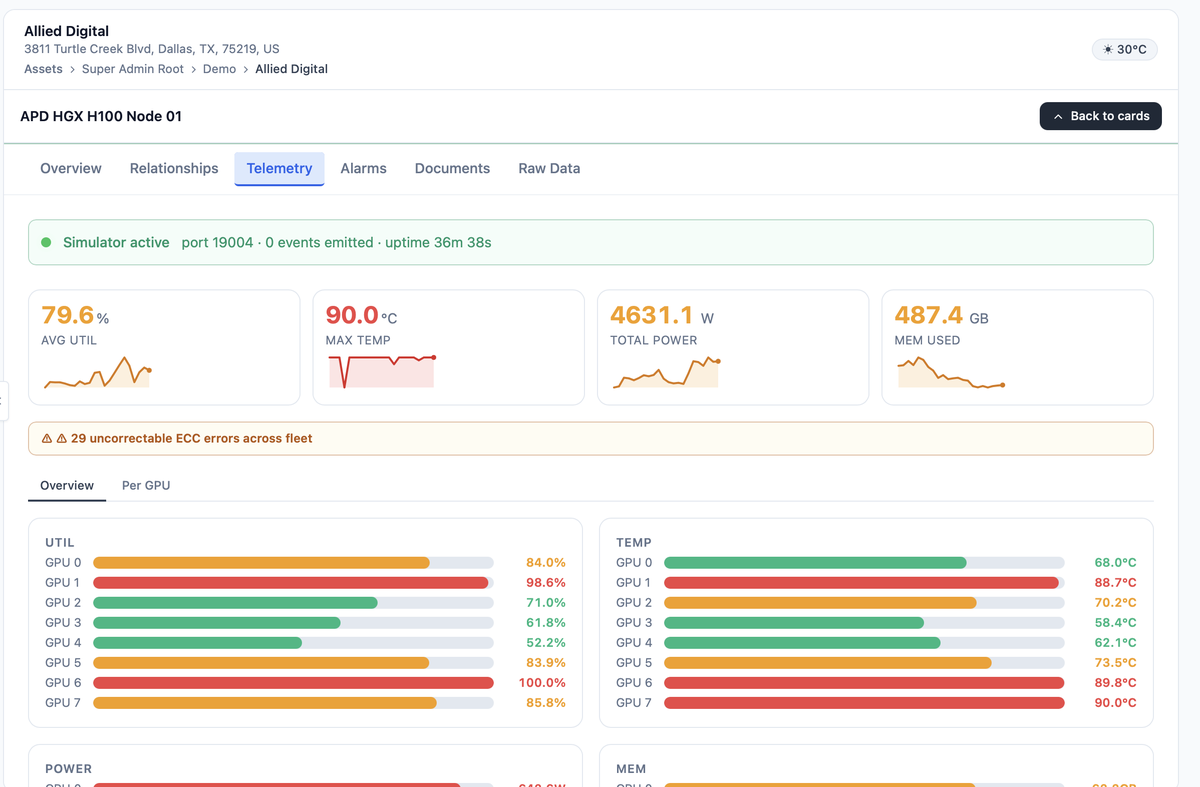Click the MEM panel heading

pos(631,769)
